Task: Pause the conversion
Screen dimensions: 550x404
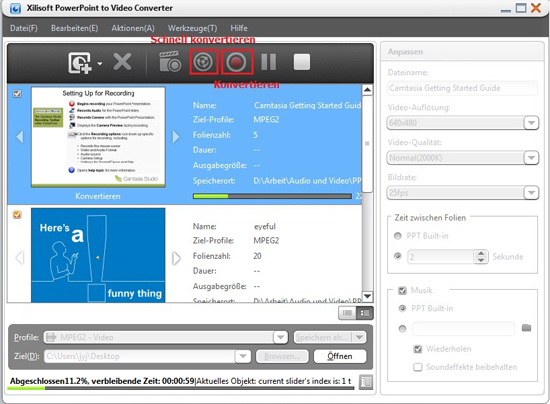Action: point(269,62)
